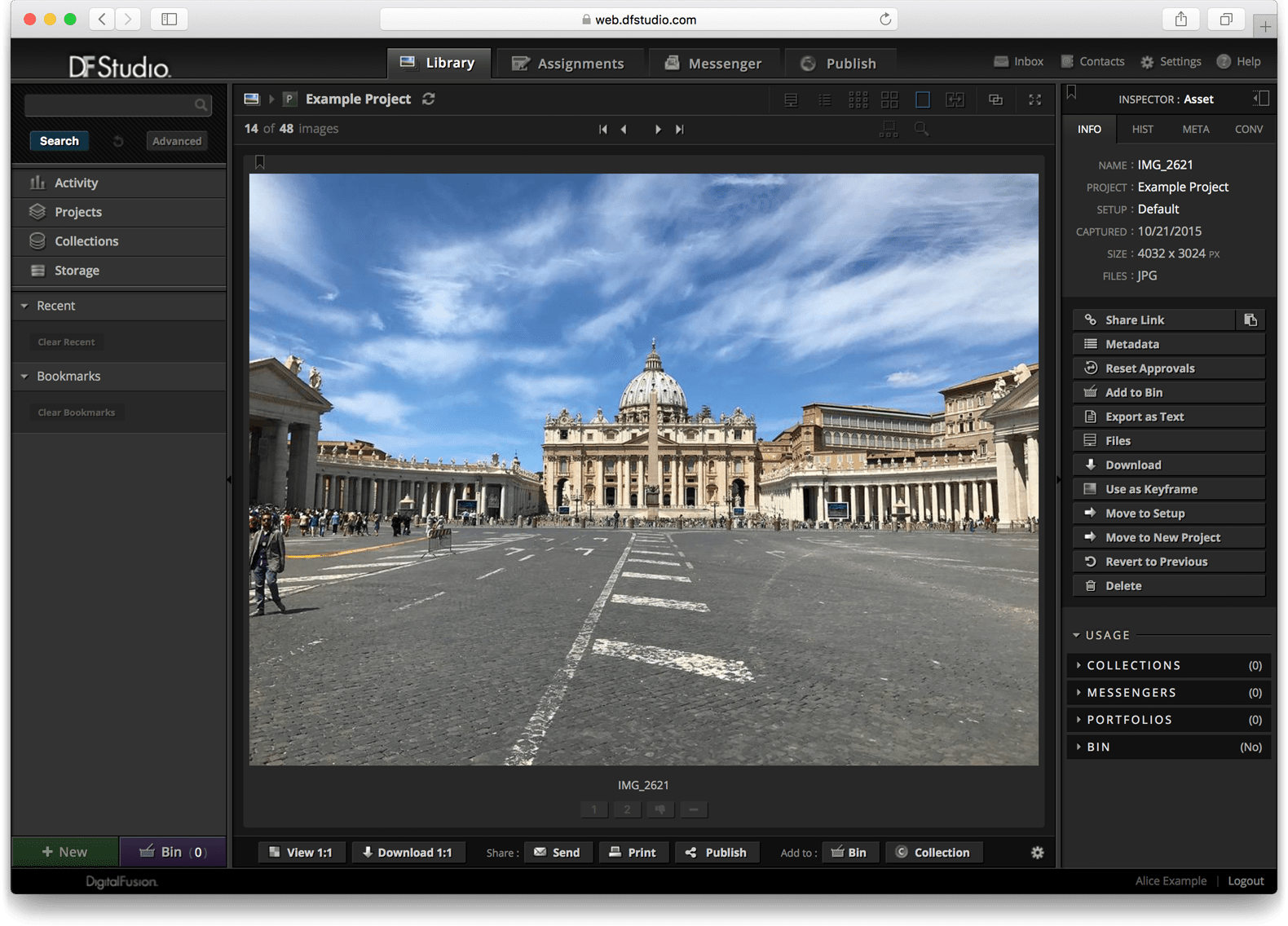The height and width of the screenshot is (926, 1288).
Task: Collapse the Usage section
Action: click(x=1076, y=635)
